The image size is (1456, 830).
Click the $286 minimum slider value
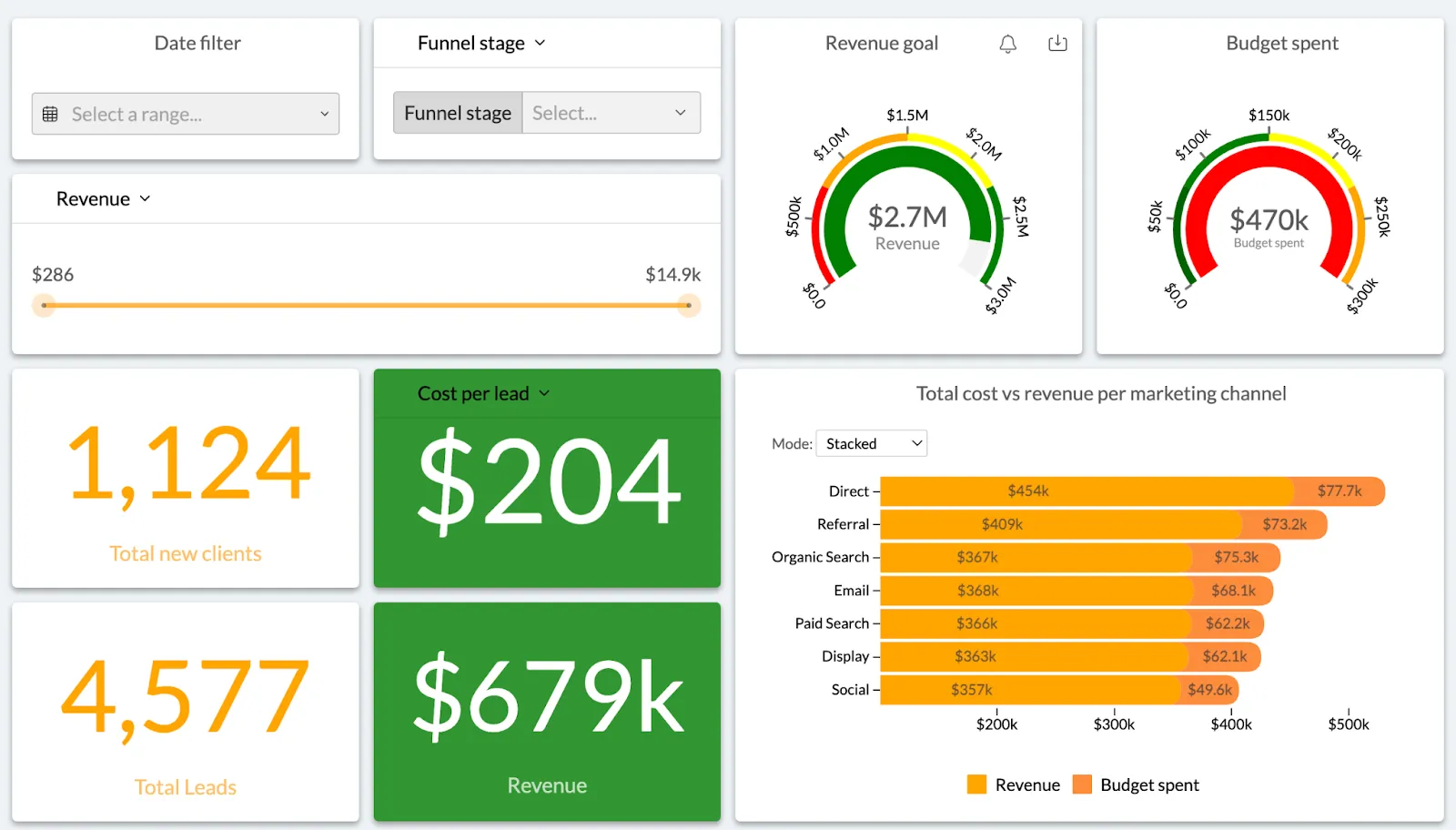coord(53,274)
